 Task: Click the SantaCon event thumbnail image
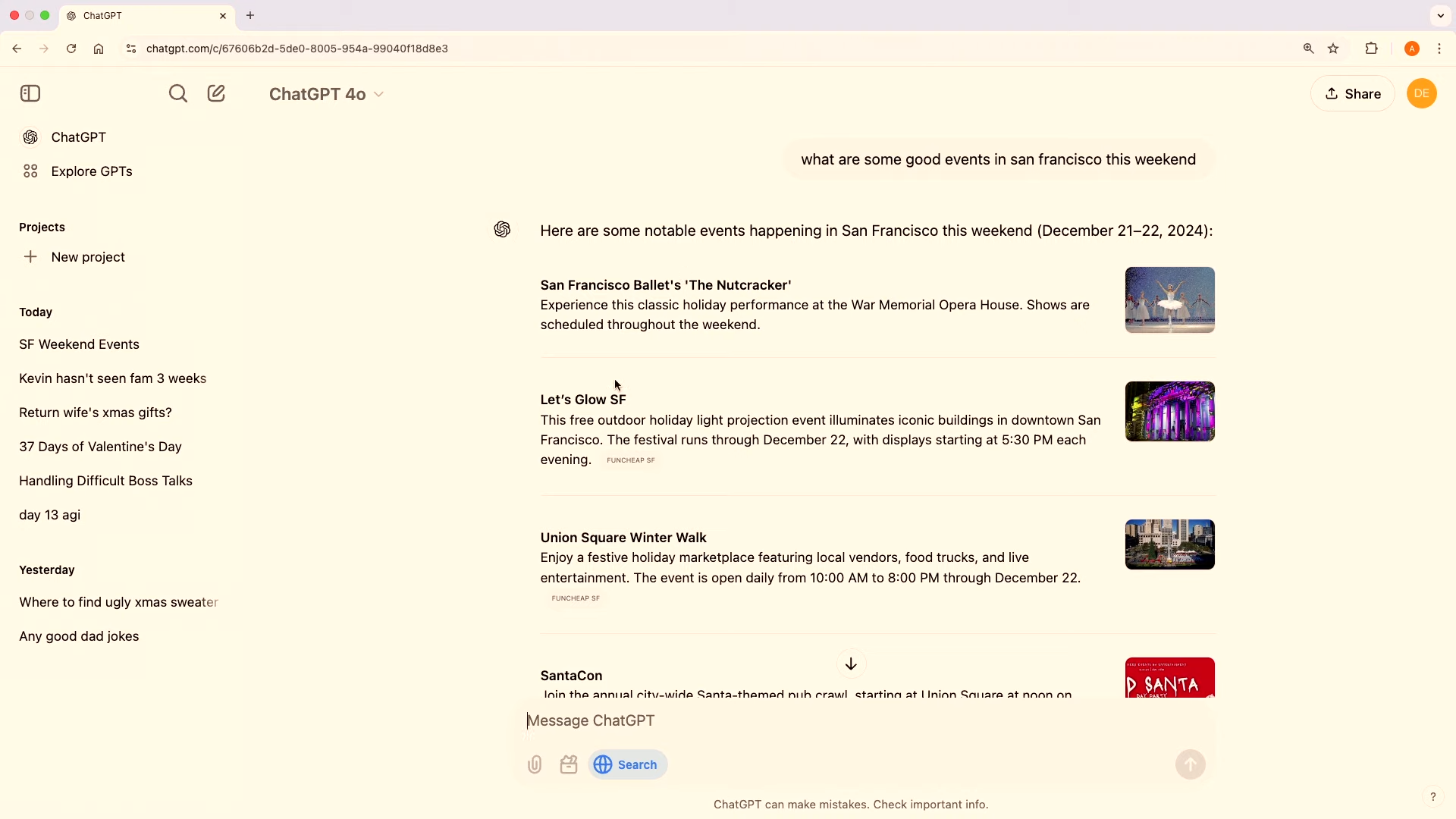[1169, 678]
